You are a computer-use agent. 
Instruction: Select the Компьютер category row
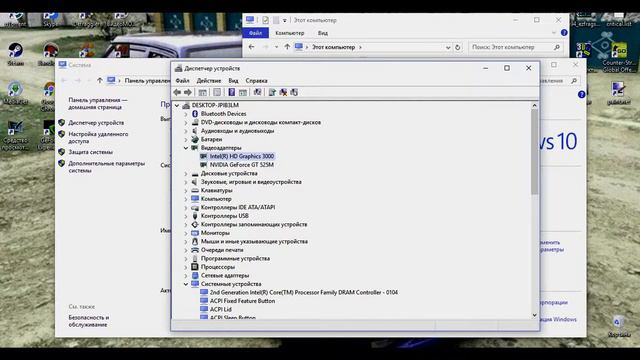coord(216,199)
